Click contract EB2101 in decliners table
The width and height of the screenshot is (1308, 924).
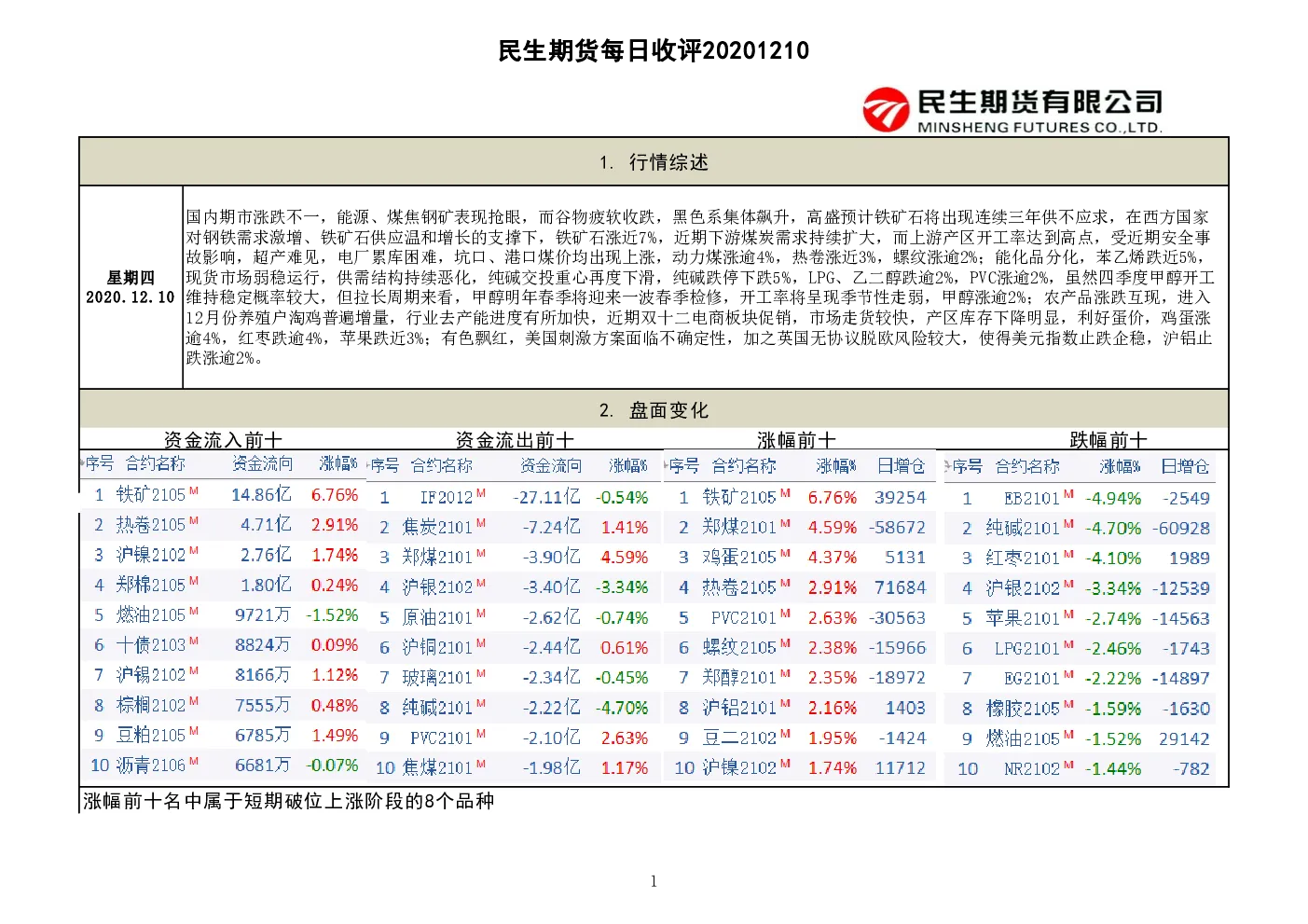pos(1032,499)
